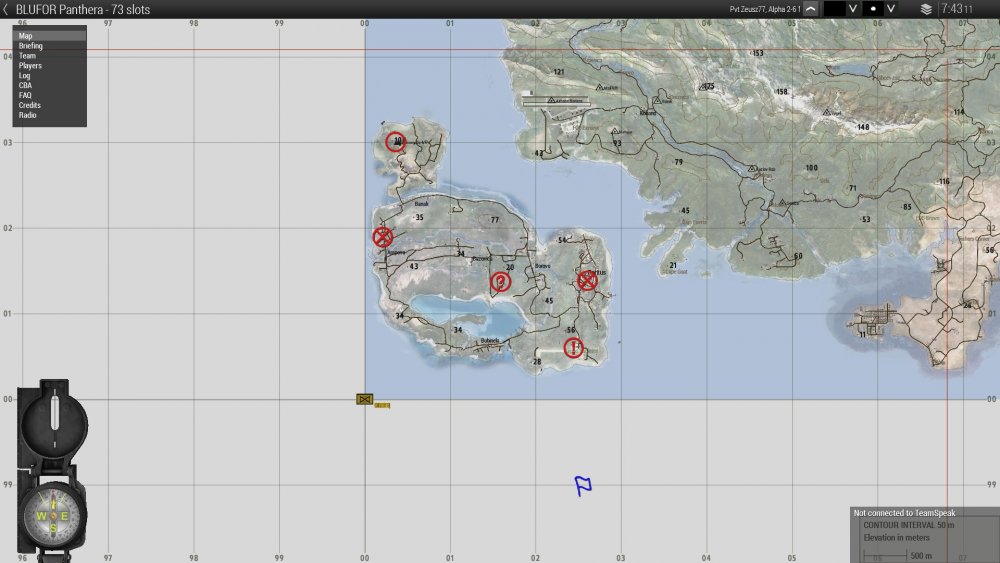The image size is (1000, 563).
Task: Open the dot marker shape dropdown
Action: tap(890, 8)
